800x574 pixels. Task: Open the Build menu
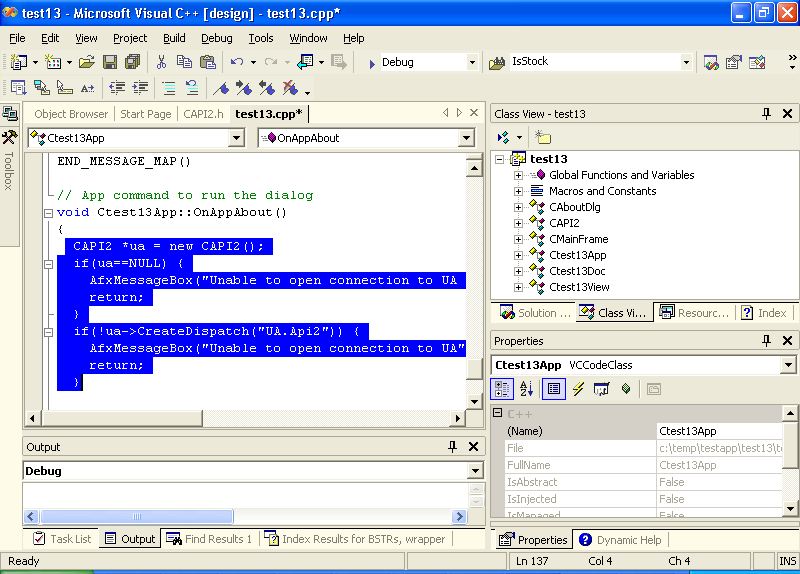coord(174,38)
